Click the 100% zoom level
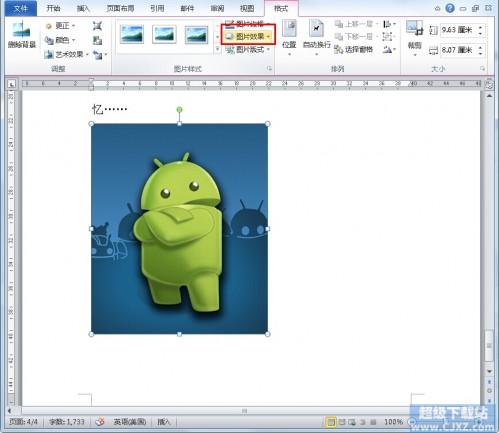Image resolution: width=499 pixels, height=433 pixels. (393, 422)
